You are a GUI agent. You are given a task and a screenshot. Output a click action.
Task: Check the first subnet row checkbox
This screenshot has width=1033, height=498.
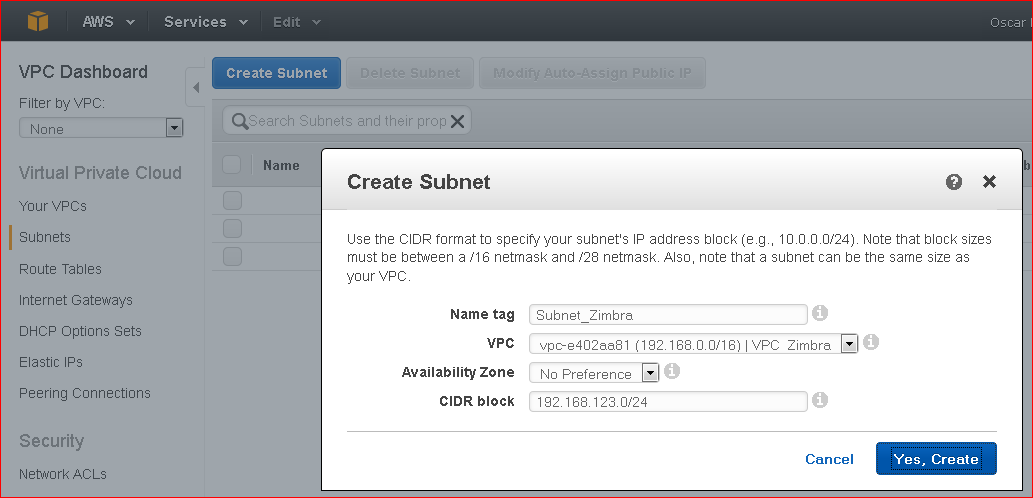point(232,200)
